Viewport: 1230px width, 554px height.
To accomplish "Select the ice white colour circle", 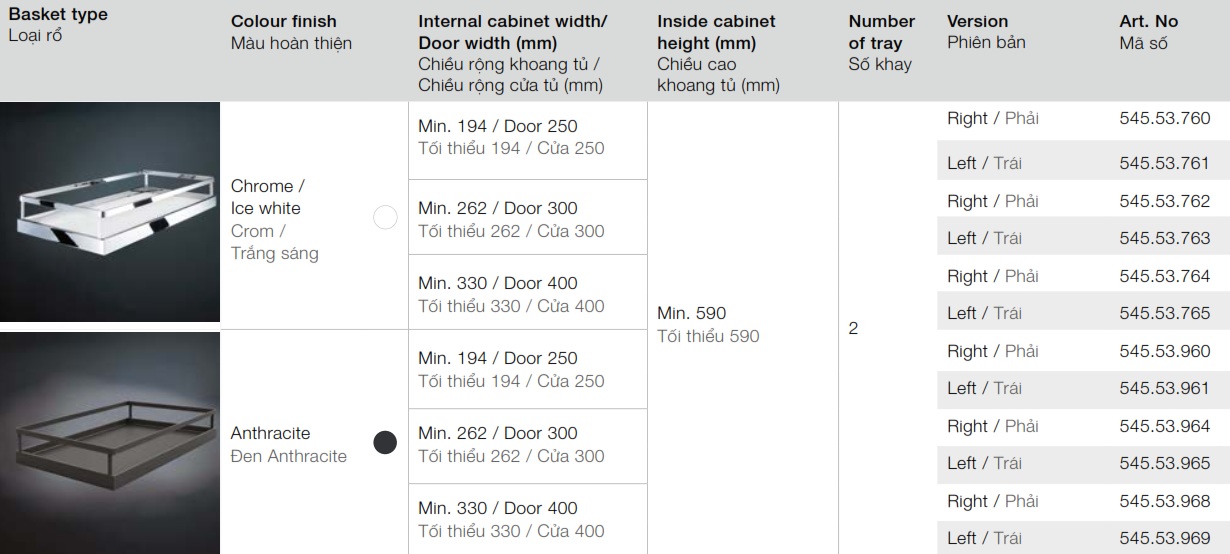I will point(385,218).
